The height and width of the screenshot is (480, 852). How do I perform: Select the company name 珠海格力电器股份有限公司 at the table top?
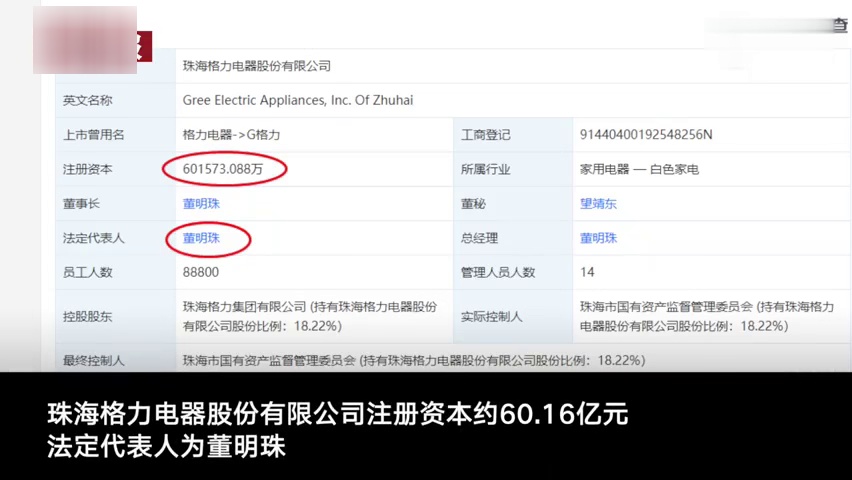[256, 66]
